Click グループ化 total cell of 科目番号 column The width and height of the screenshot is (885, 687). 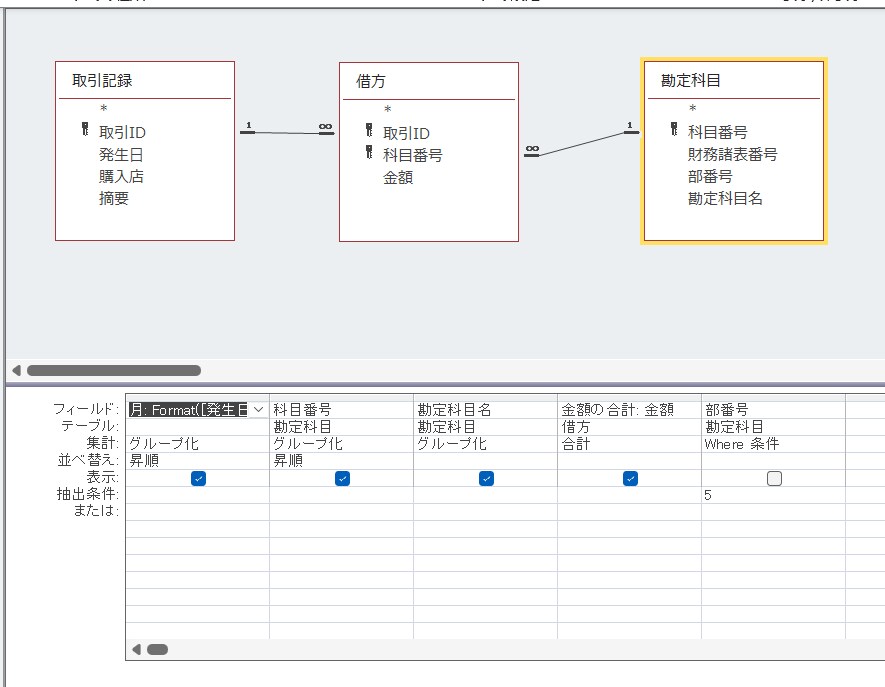click(341, 444)
